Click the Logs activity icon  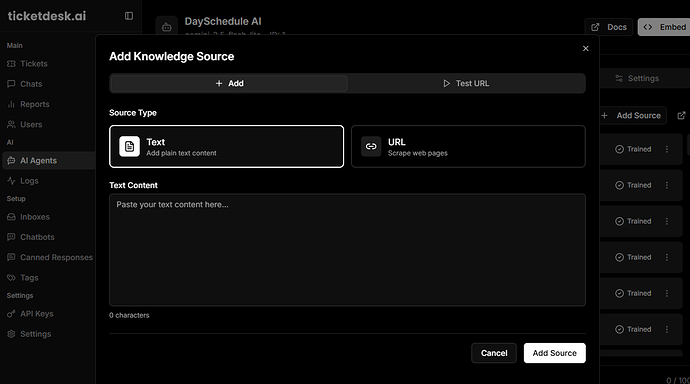(11, 181)
